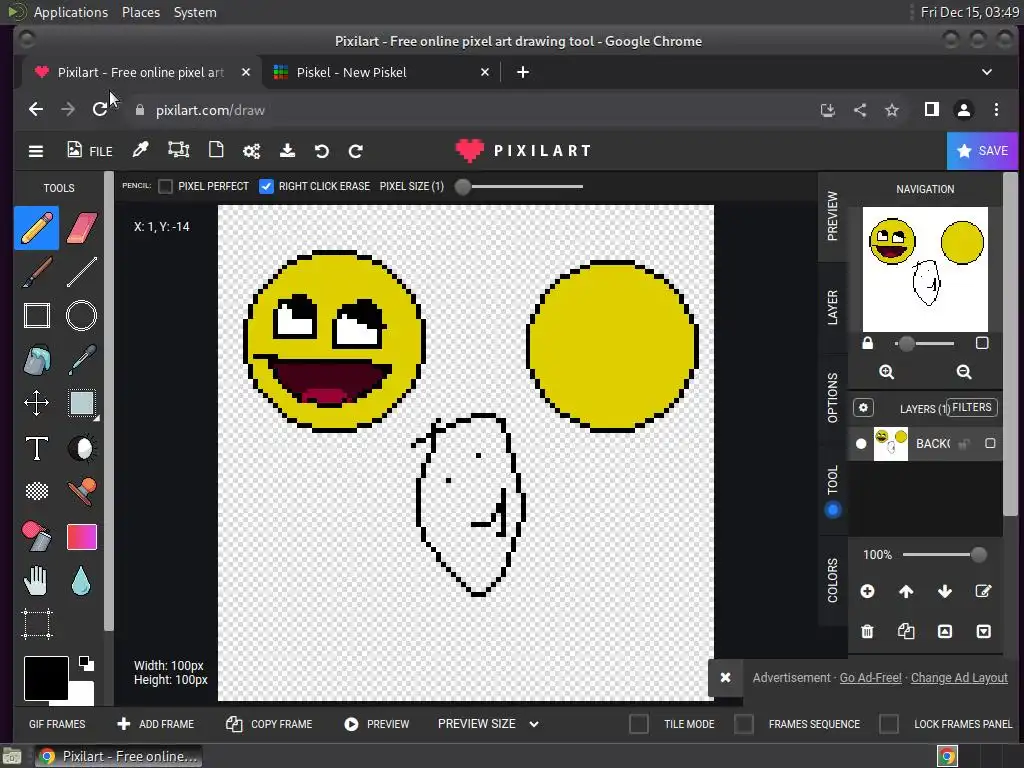Open the LAYER side tab

[833, 307]
